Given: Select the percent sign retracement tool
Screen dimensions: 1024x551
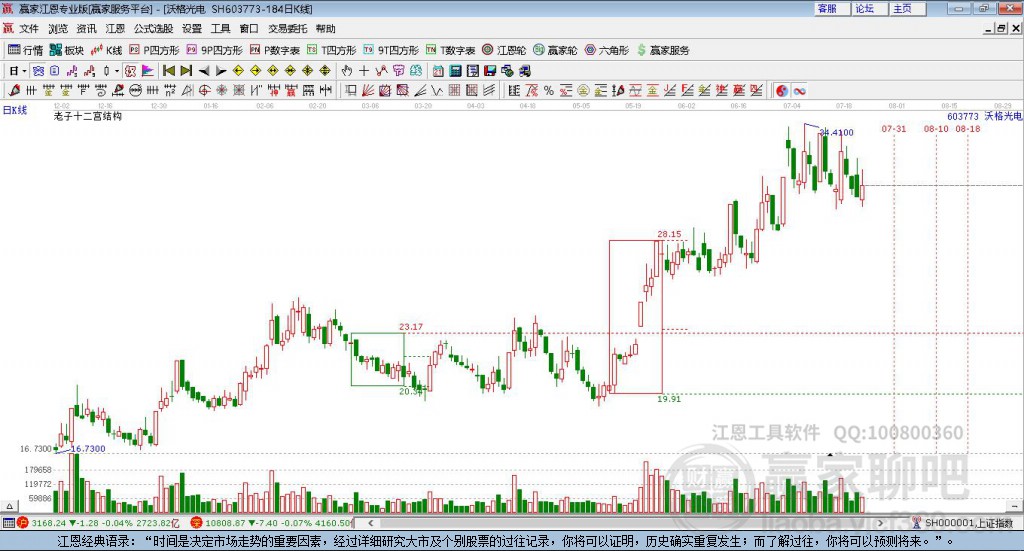Looking at the screenshot, I should pos(549,91).
